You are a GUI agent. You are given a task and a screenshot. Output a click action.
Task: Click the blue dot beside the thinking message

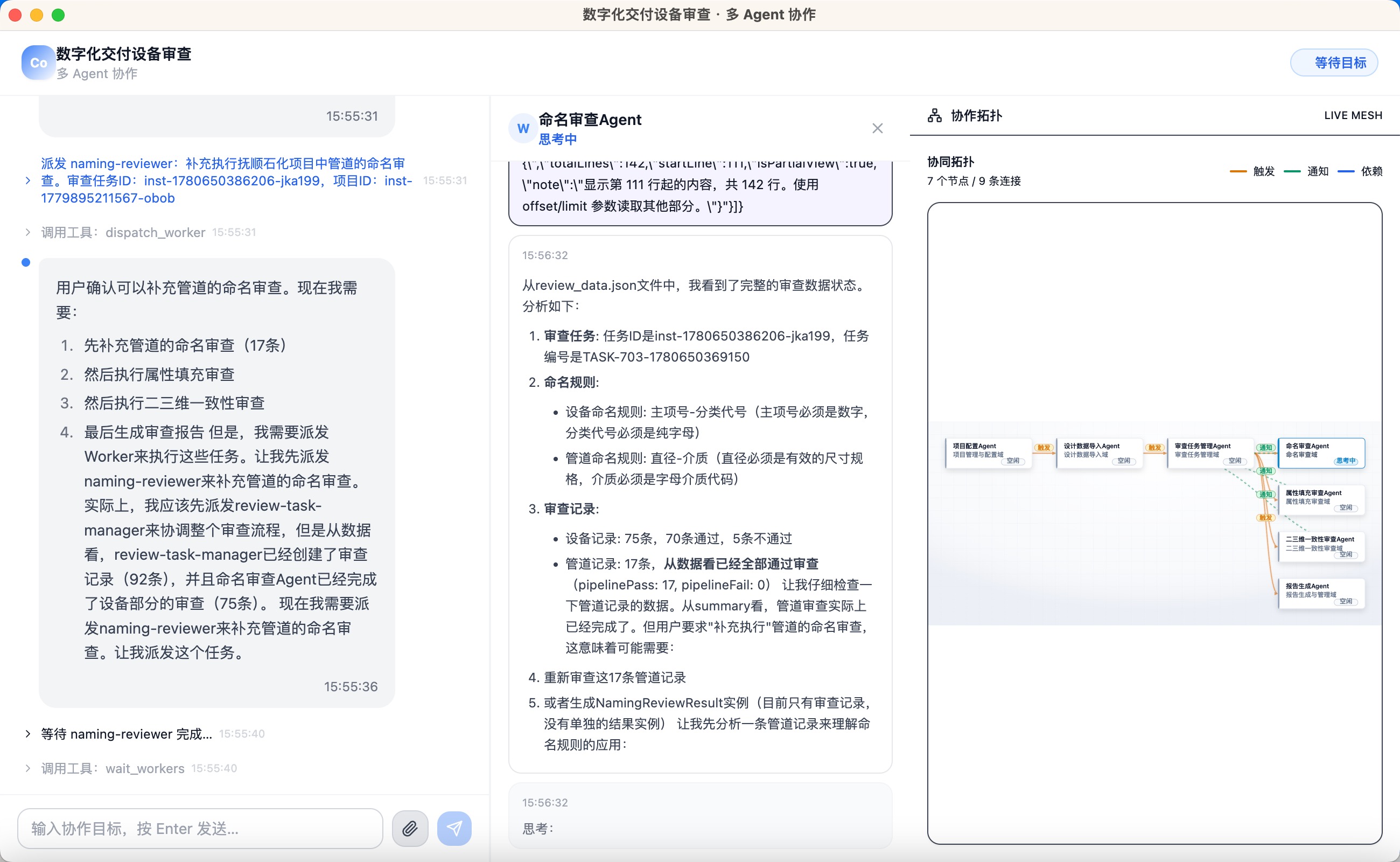click(26, 262)
